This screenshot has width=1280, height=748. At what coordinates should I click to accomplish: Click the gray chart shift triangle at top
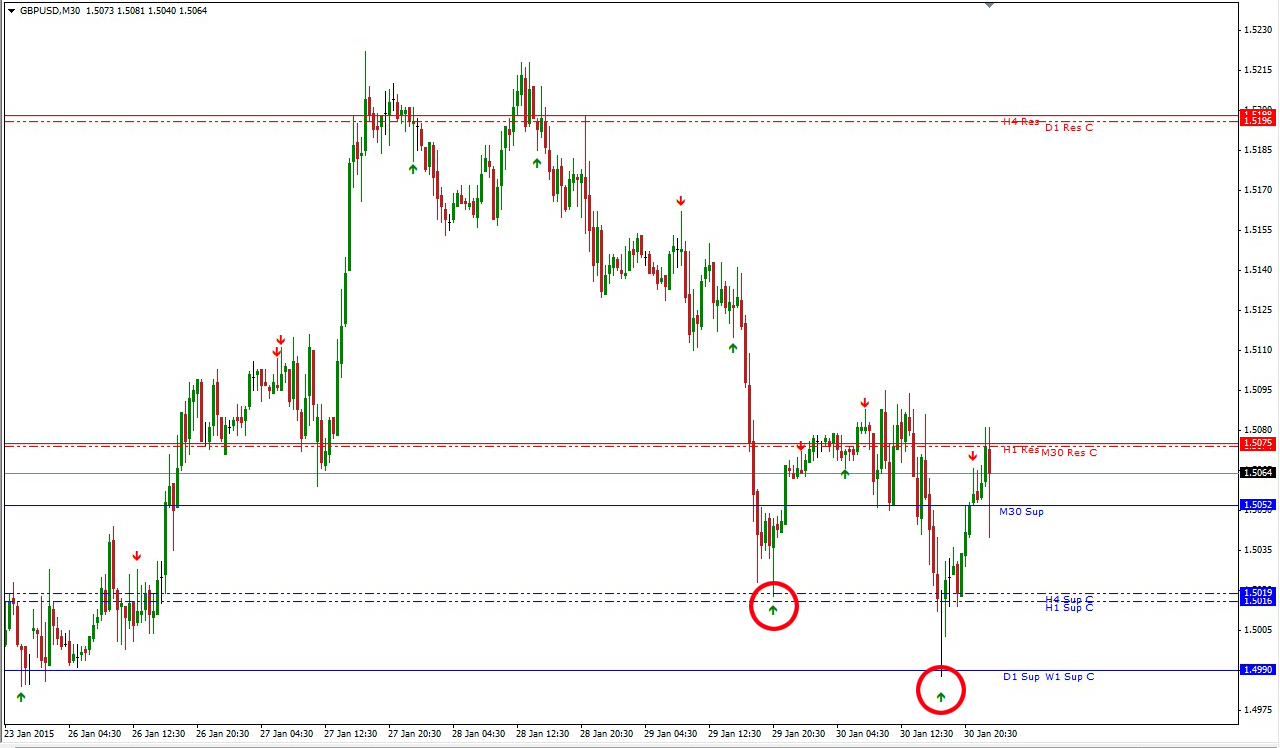pyautogui.click(x=989, y=5)
